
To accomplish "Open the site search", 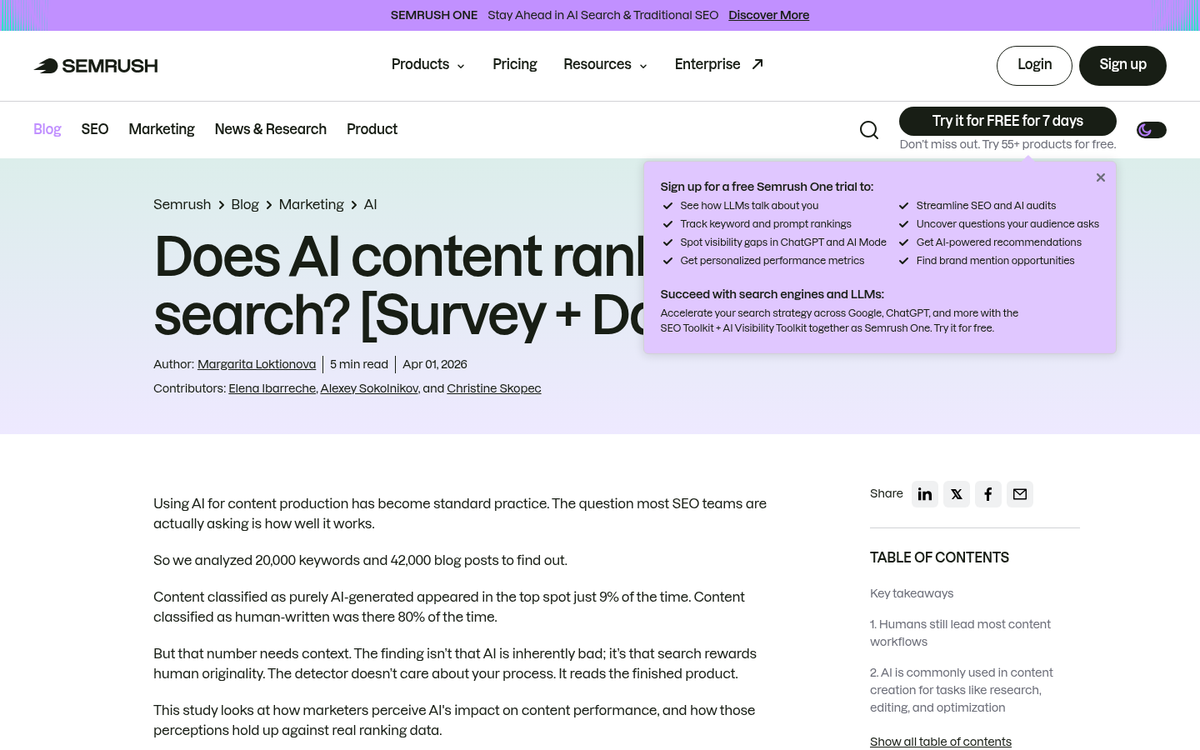I will [x=868, y=130].
